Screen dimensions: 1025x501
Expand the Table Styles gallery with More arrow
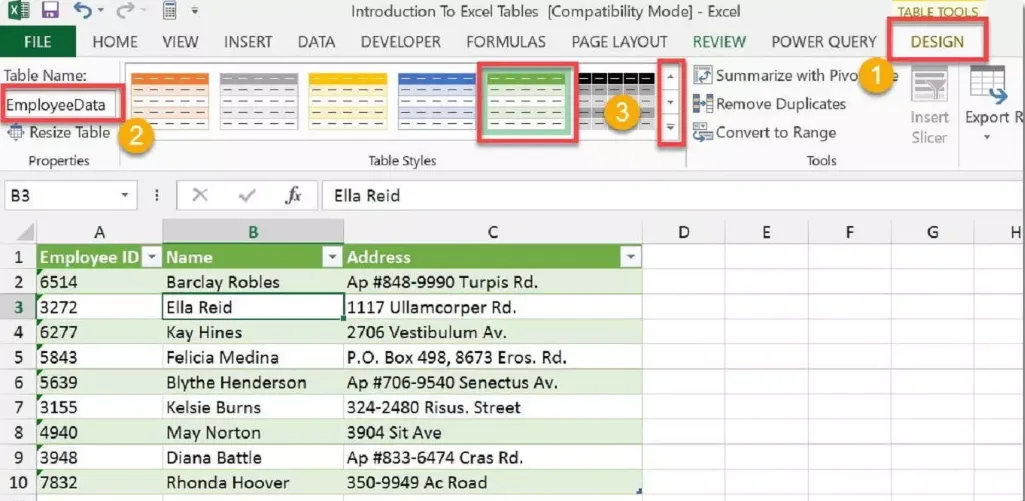(670, 128)
